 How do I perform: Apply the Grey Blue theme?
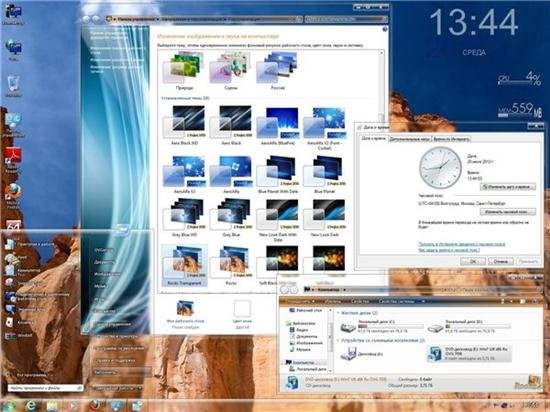[231, 217]
